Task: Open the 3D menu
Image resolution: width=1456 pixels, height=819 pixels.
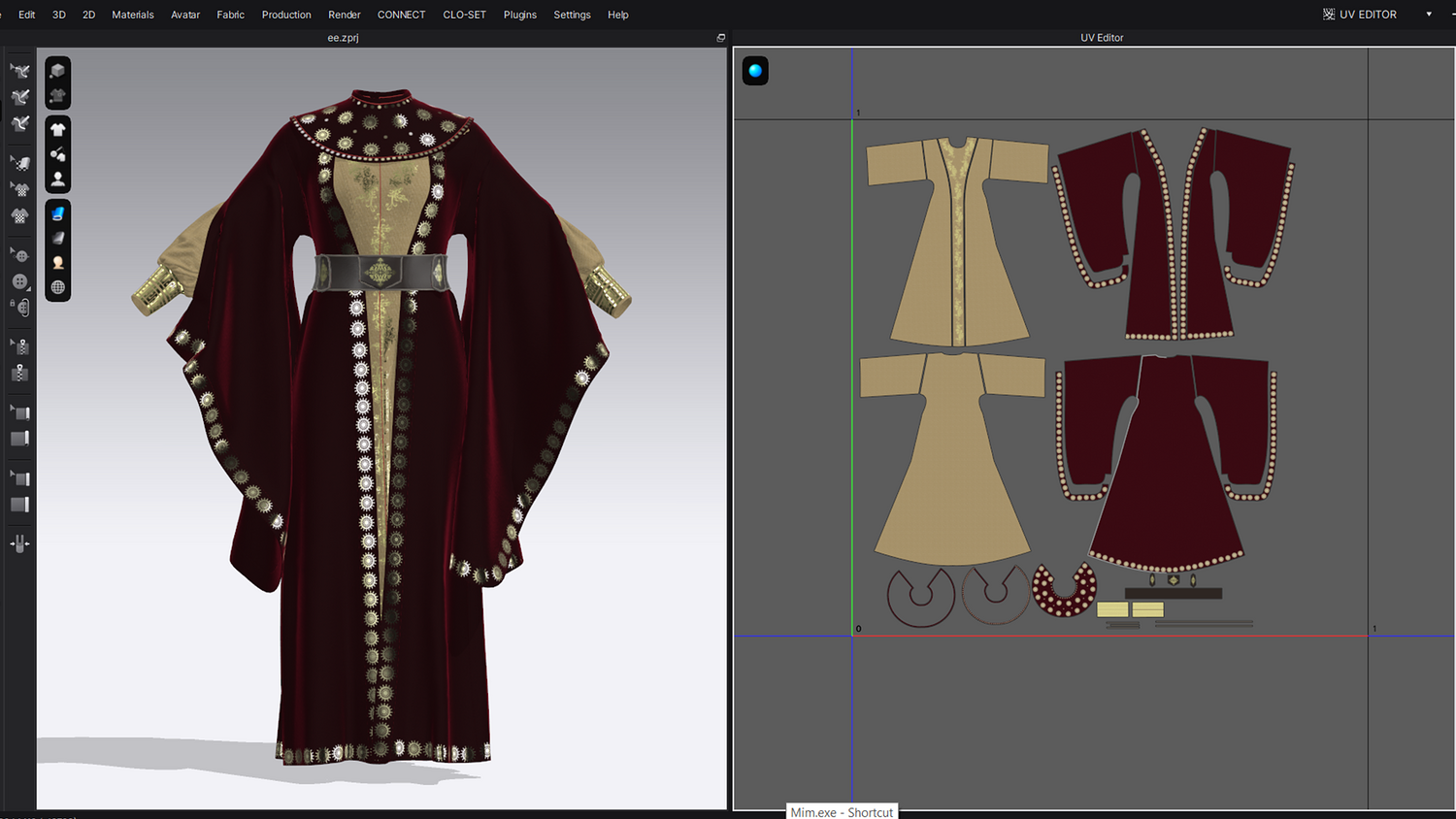Action: [59, 15]
